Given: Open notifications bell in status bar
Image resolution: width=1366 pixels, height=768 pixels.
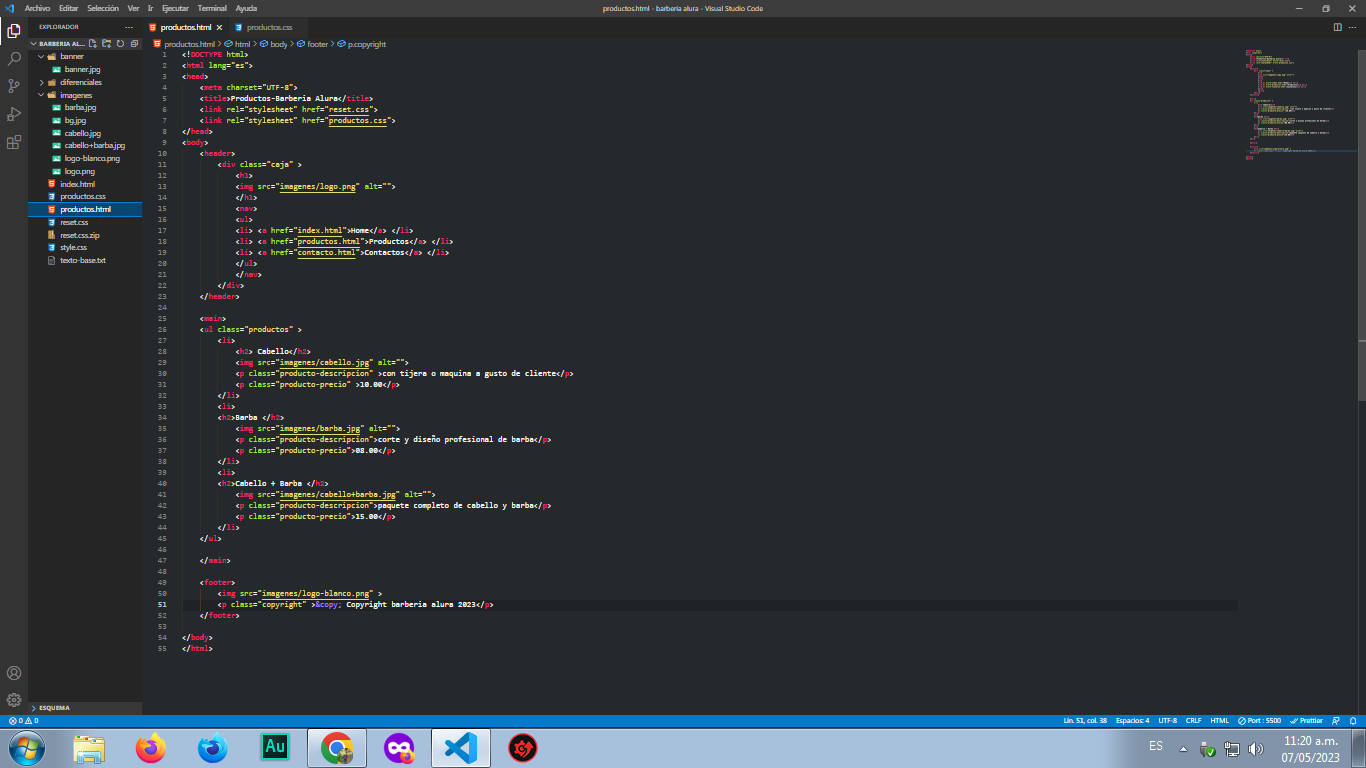Looking at the screenshot, I should (x=1353, y=720).
